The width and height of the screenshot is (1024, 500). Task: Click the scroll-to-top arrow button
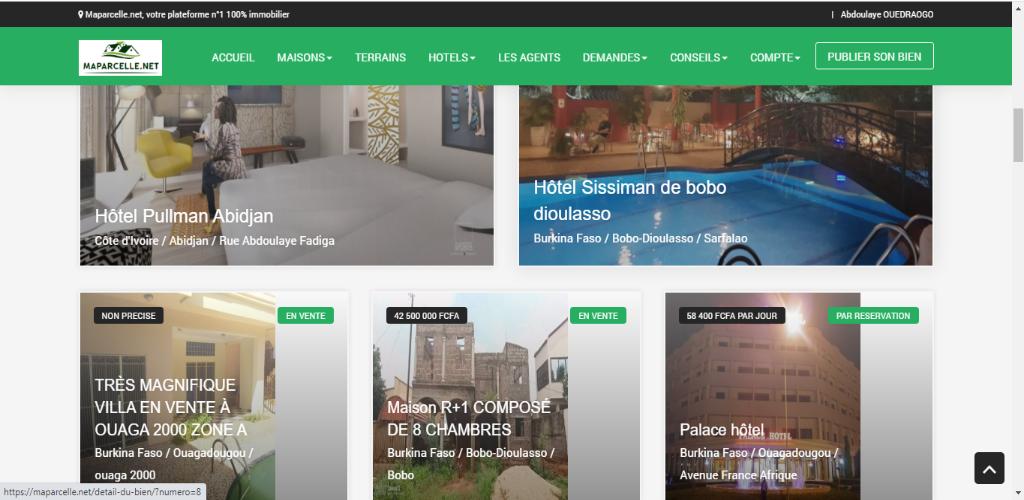click(989, 468)
